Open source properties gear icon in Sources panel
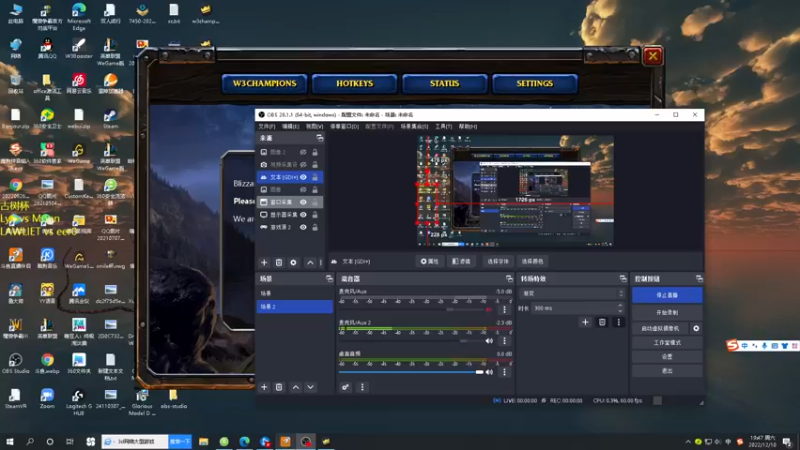Screen dimensions: 800x450 click(293, 262)
